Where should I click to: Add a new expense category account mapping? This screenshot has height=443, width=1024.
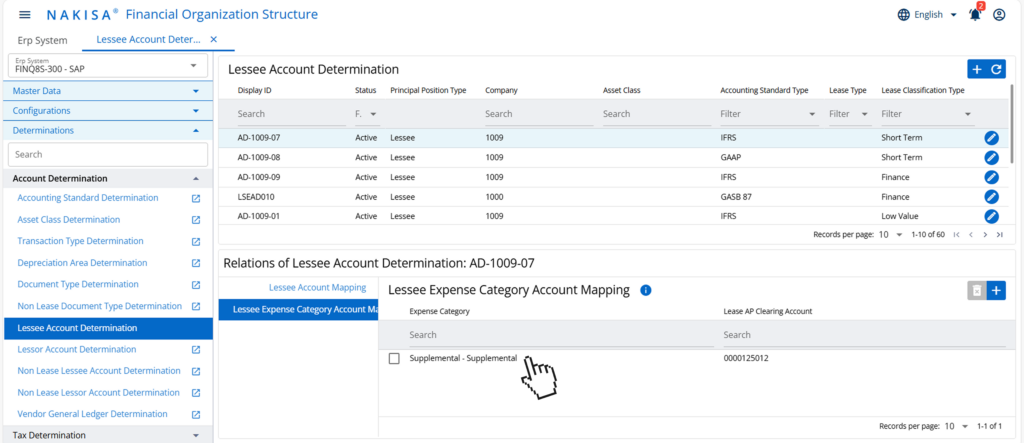click(x=996, y=291)
